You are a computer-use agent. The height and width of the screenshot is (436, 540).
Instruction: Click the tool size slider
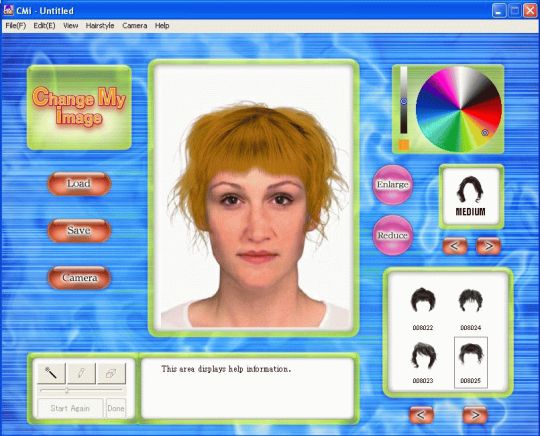pyautogui.click(x=81, y=390)
